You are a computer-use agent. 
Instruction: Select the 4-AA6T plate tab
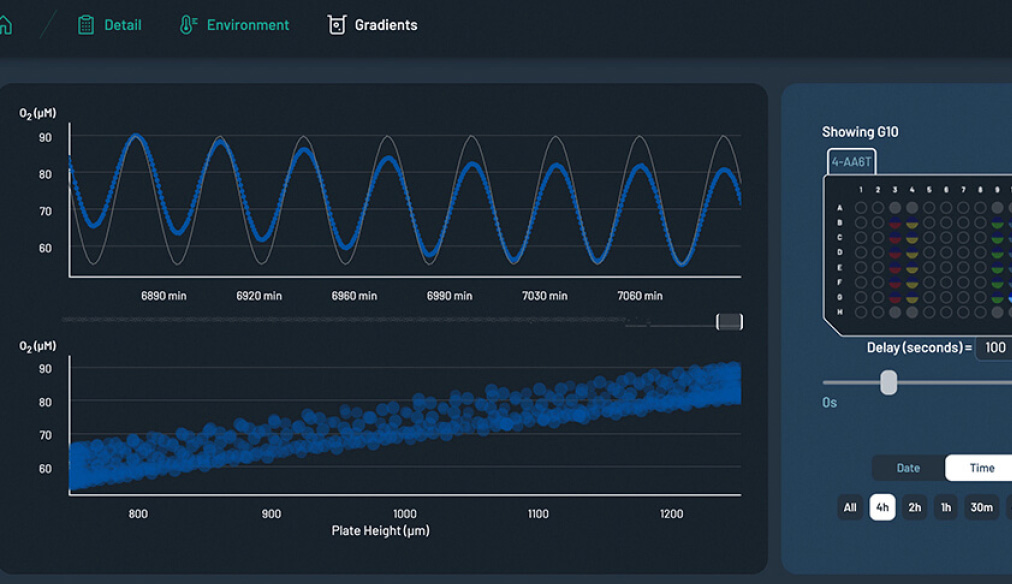click(x=851, y=161)
